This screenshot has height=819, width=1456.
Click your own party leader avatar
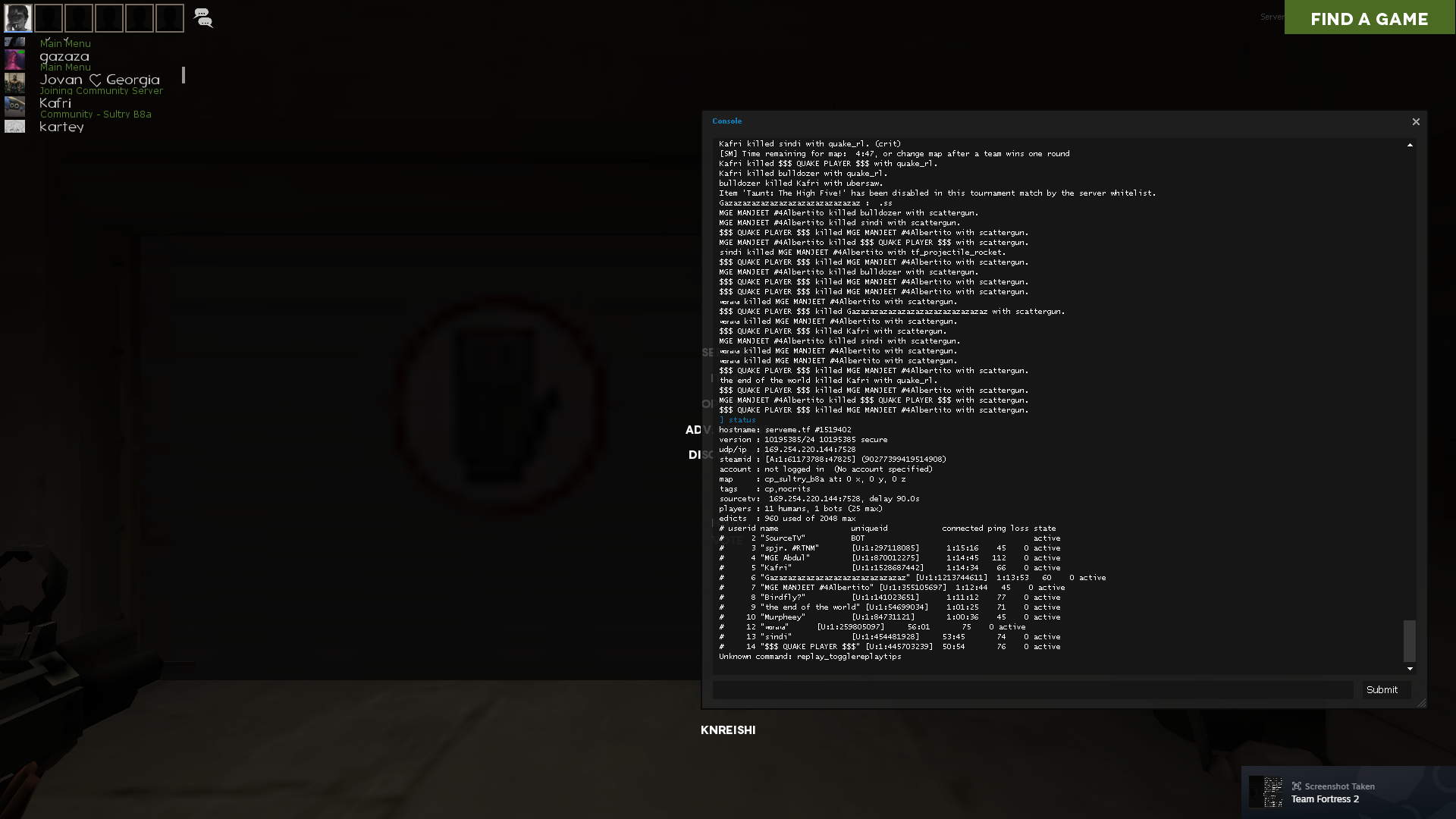pos(18,17)
